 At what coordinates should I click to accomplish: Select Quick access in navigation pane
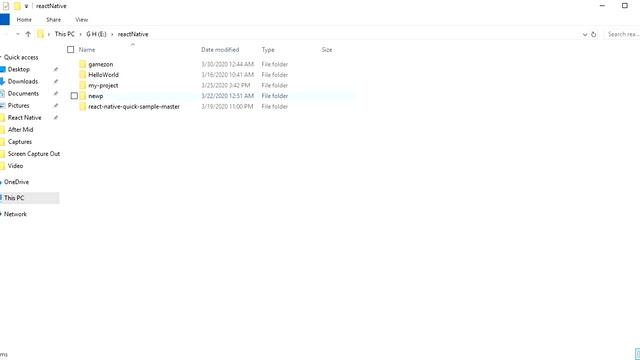point(21,57)
